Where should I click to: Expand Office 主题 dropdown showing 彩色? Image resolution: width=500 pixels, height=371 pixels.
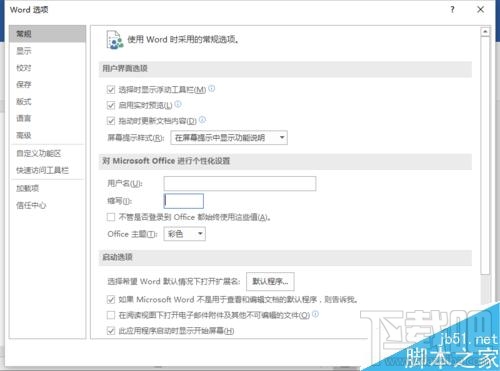184,234
